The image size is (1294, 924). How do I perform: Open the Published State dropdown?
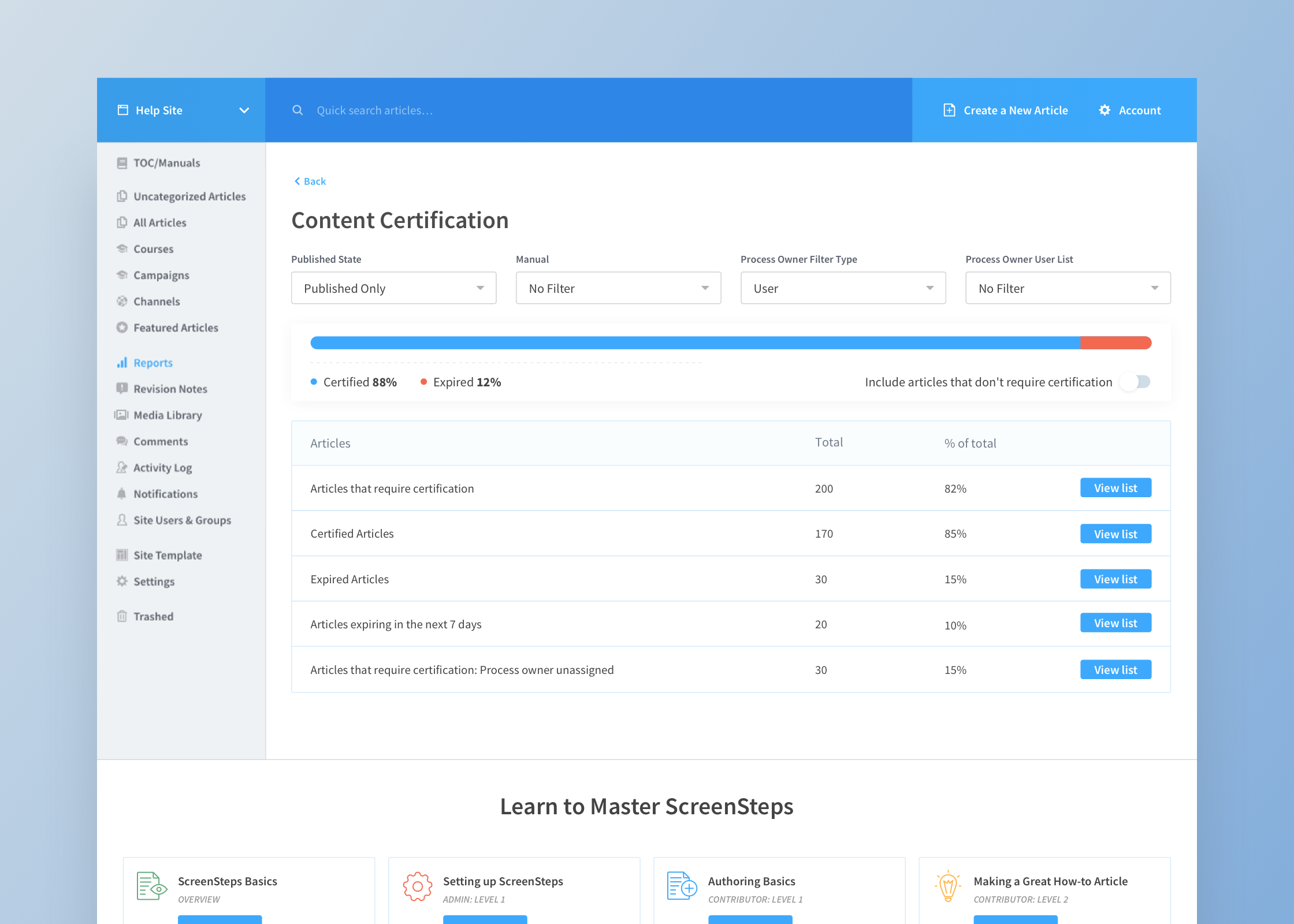(393, 288)
